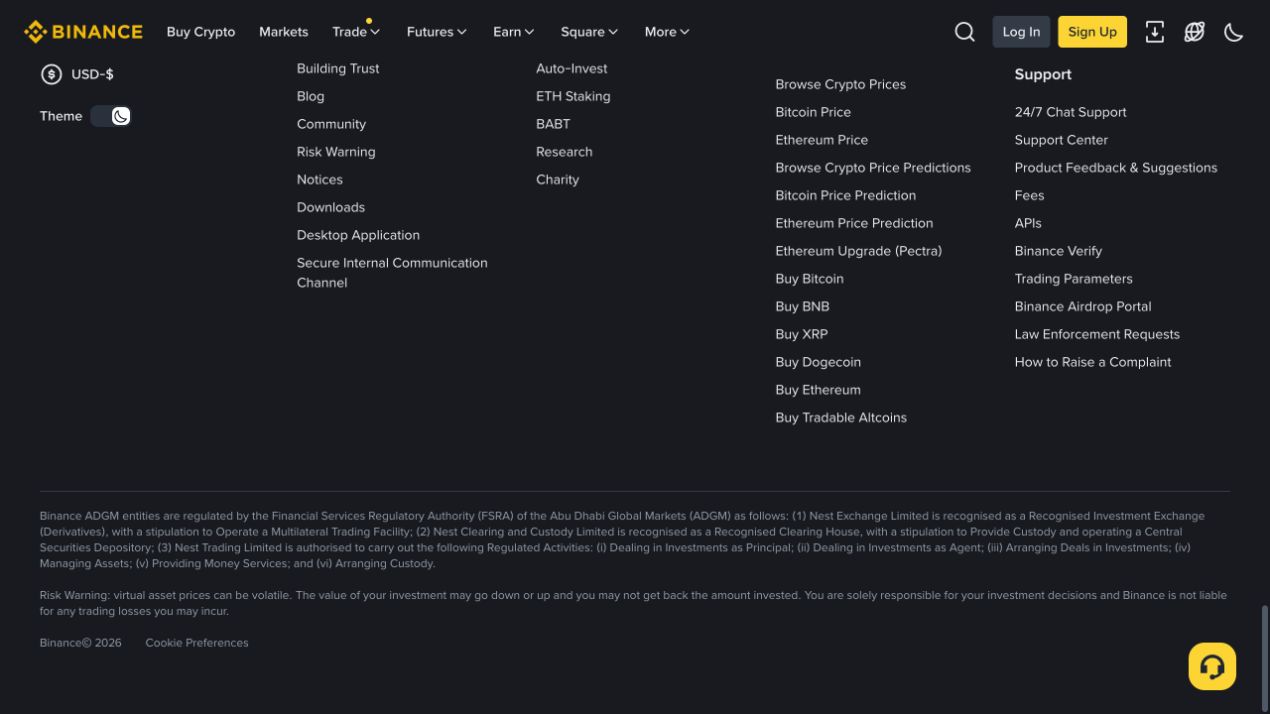
Task: Open the chat support headset button
Action: click(x=1212, y=666)
